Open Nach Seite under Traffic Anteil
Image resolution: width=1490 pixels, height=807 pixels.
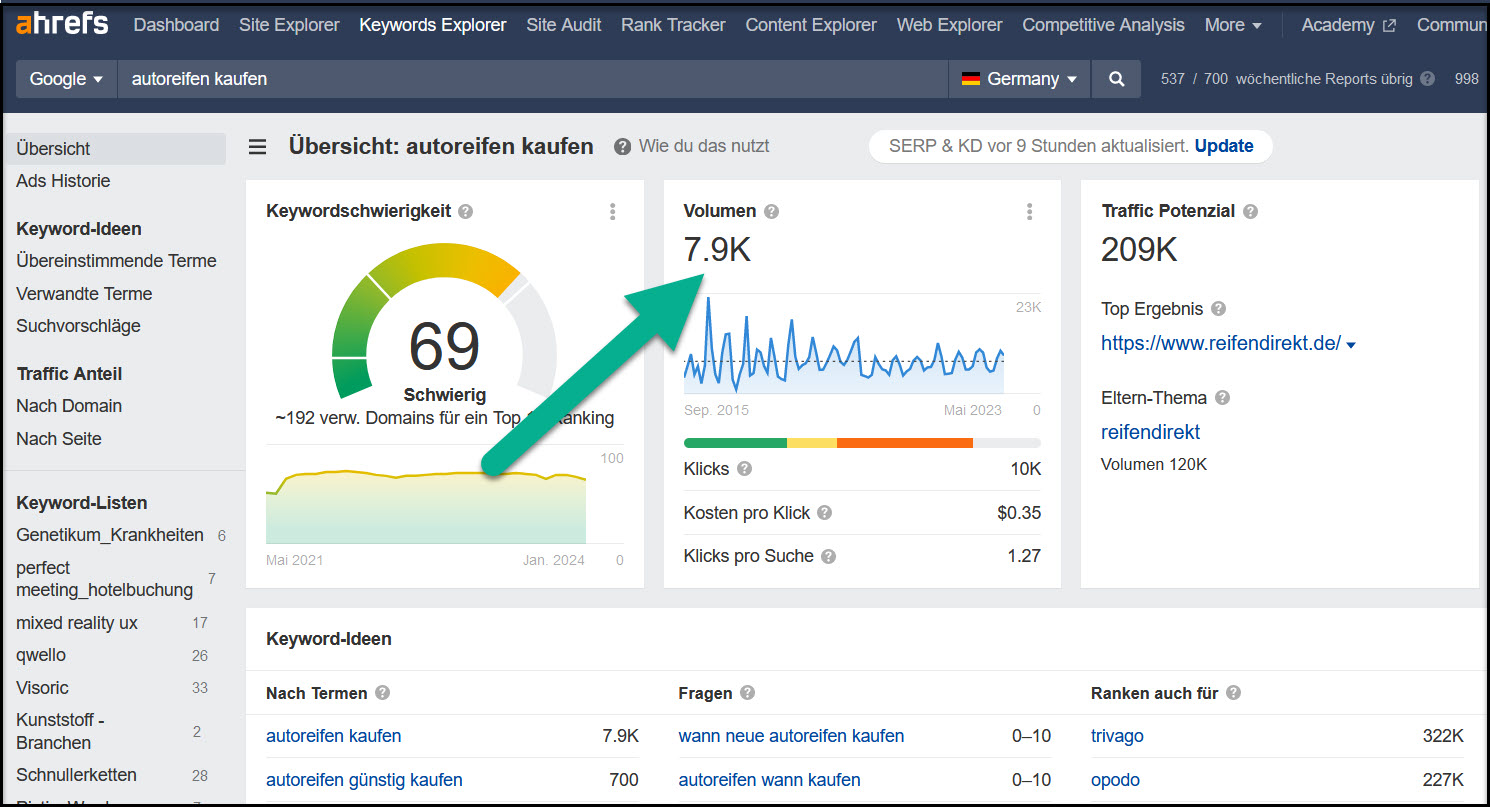[59, 439]
